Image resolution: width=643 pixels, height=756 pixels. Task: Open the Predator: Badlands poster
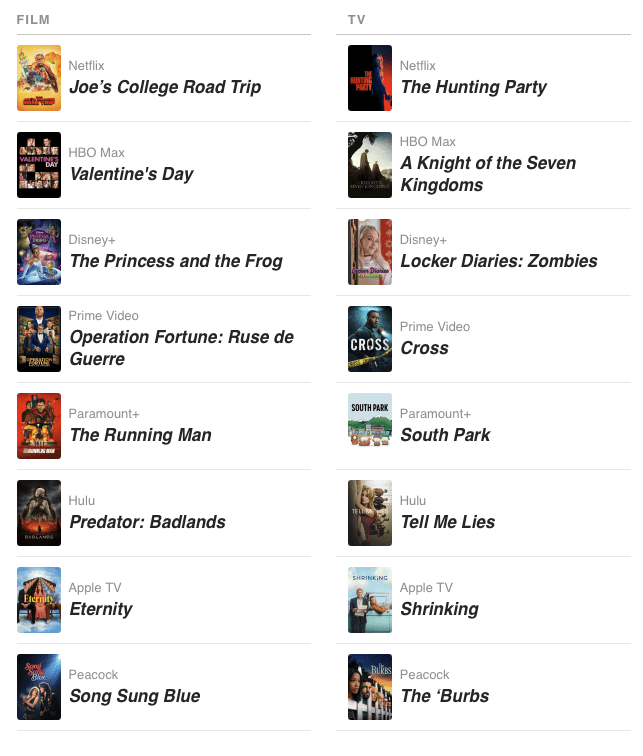[39, 513]
